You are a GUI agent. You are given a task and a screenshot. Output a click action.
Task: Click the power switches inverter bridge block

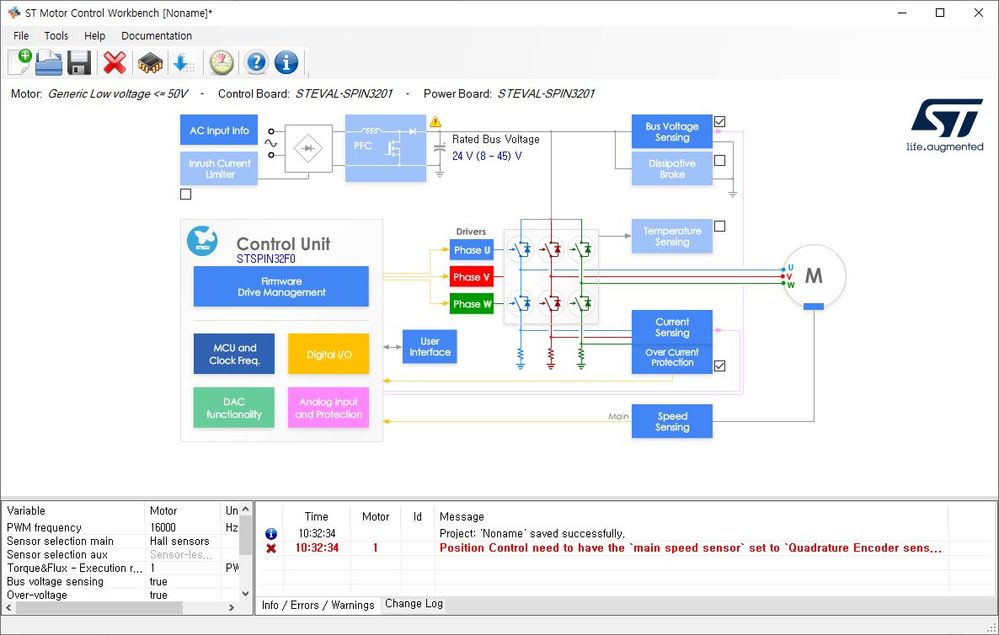pos(551,276)
